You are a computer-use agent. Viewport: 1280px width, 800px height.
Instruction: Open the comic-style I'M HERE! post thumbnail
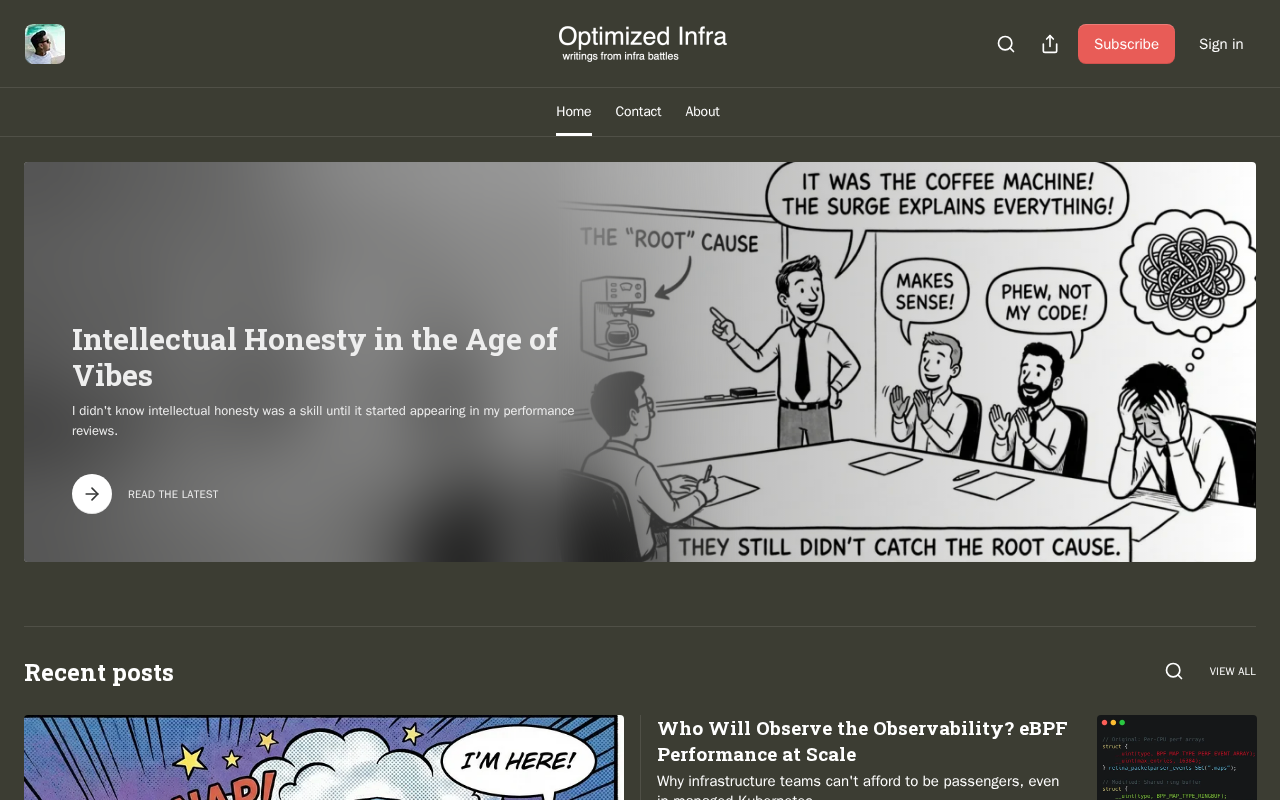[324, 757]
